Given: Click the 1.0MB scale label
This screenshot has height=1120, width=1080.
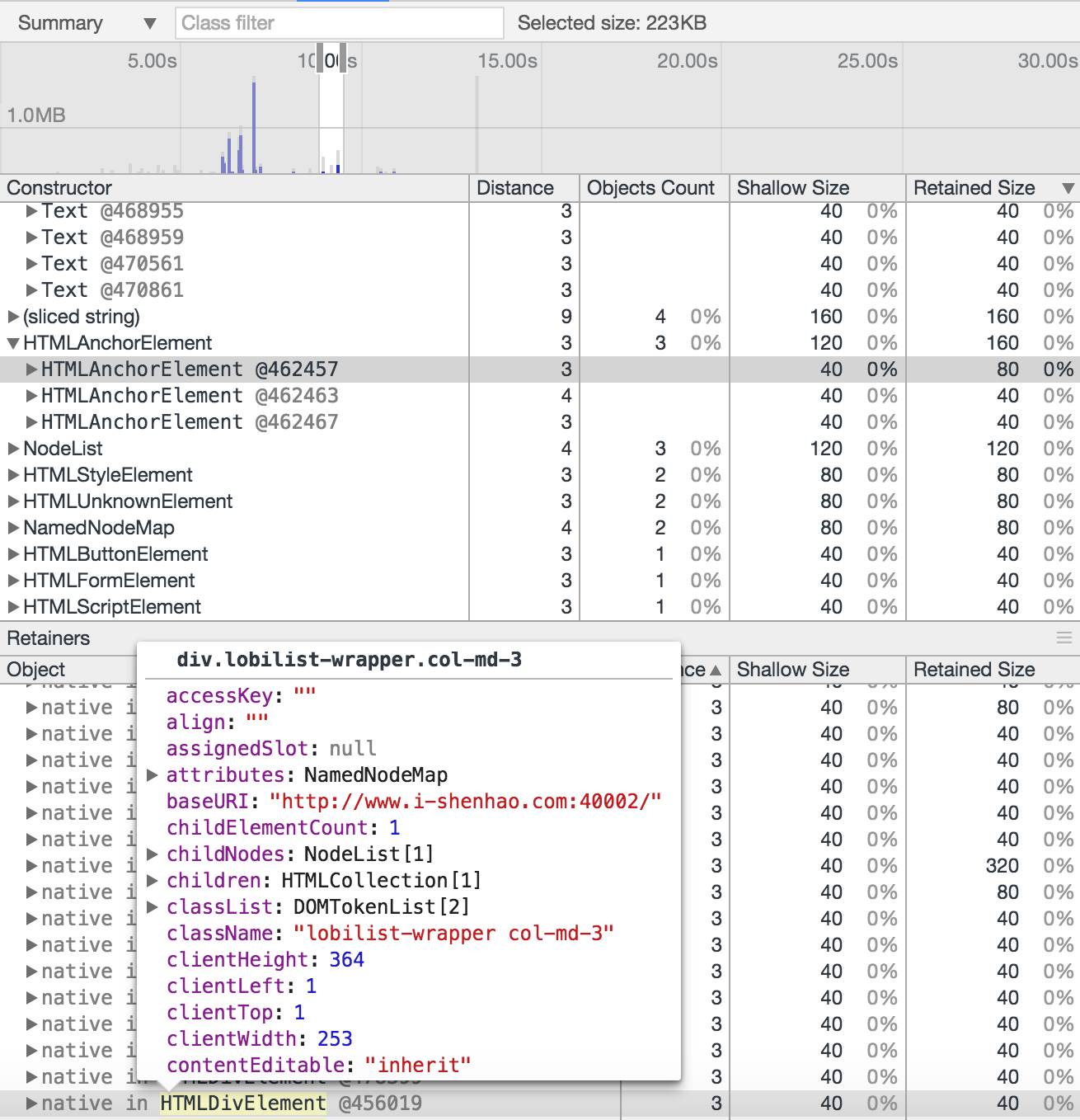Looking at the screenshot, I should [x=36, y=115].
